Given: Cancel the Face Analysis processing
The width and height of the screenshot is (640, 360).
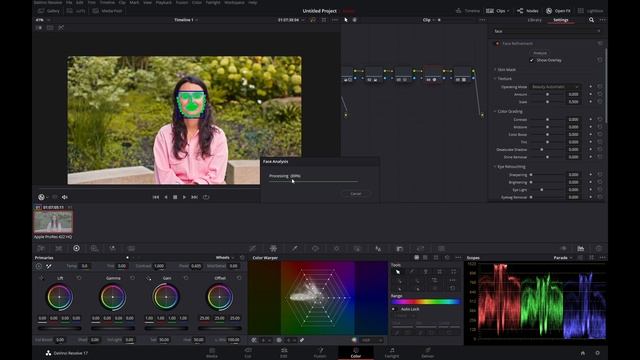Looking at the screenshot, I should point(356,193).
